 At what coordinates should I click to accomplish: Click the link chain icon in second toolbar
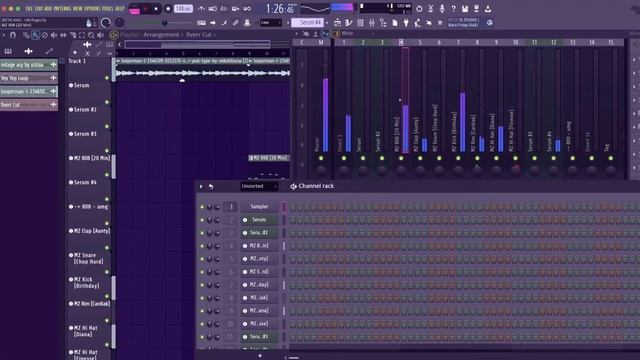coord(236,23)
